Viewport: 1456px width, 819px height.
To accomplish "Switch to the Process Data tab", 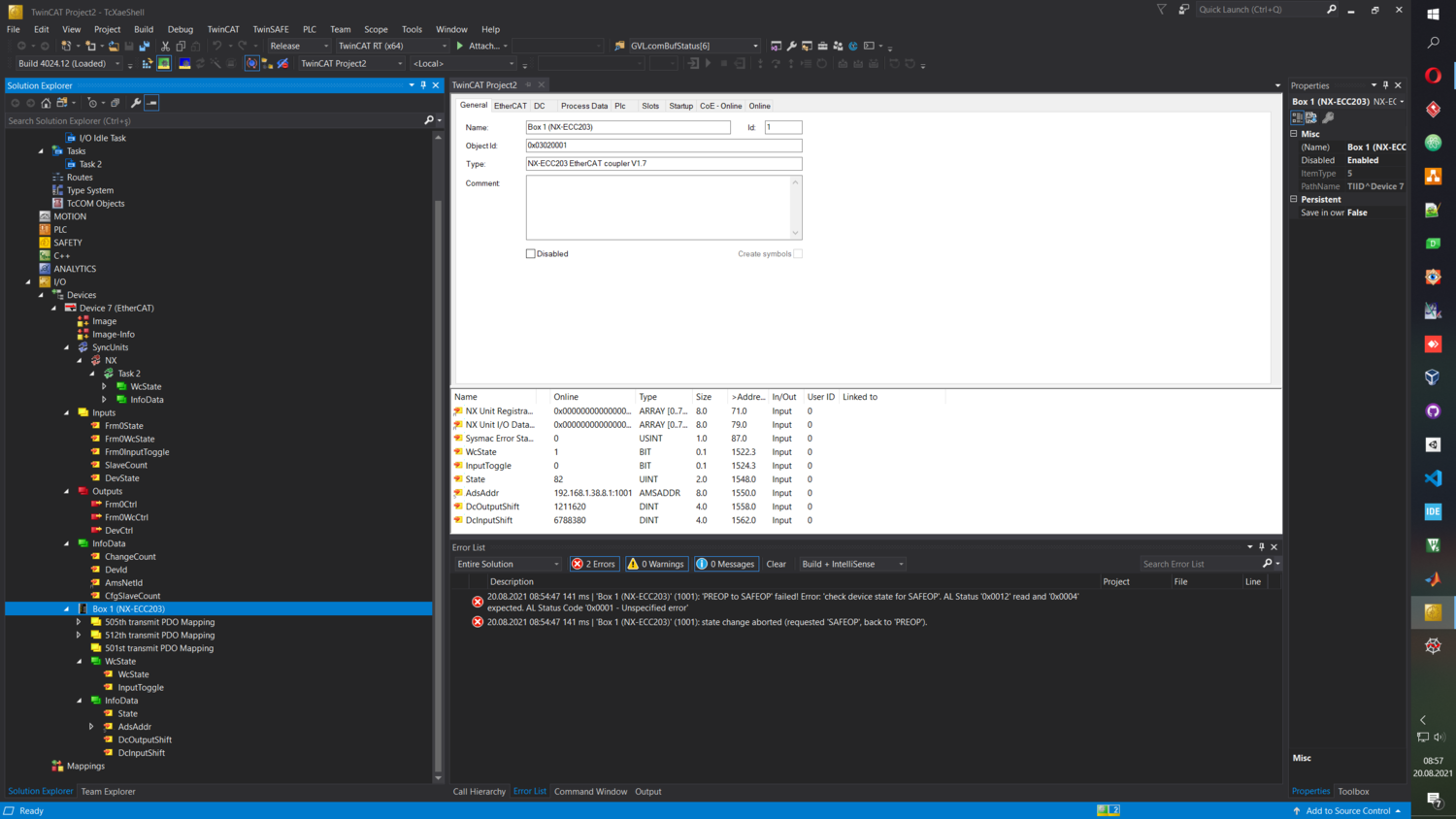I will [x=584, y=106].
